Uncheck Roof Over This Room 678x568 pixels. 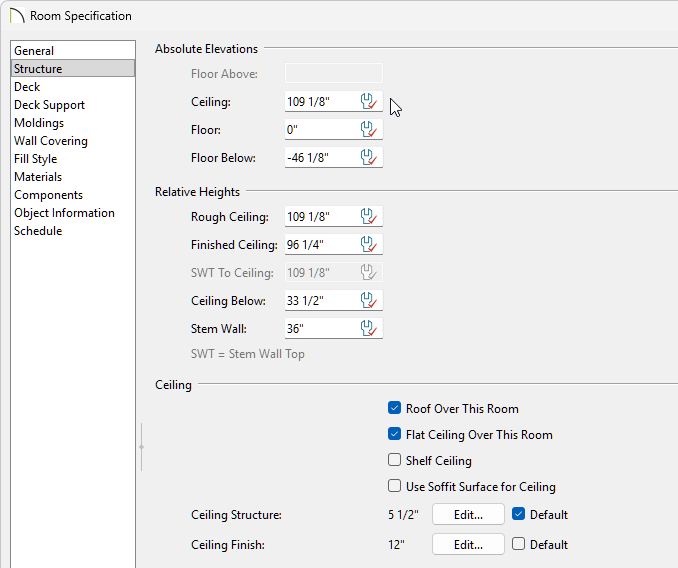(x=394, y=408)
